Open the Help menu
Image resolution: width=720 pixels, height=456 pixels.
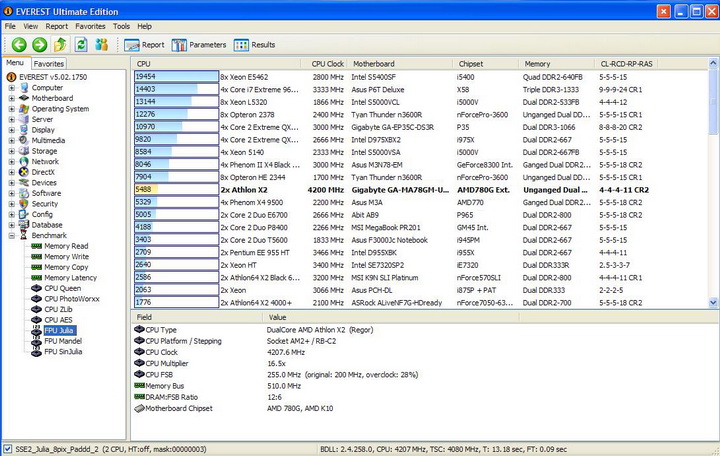coord(145,26)
